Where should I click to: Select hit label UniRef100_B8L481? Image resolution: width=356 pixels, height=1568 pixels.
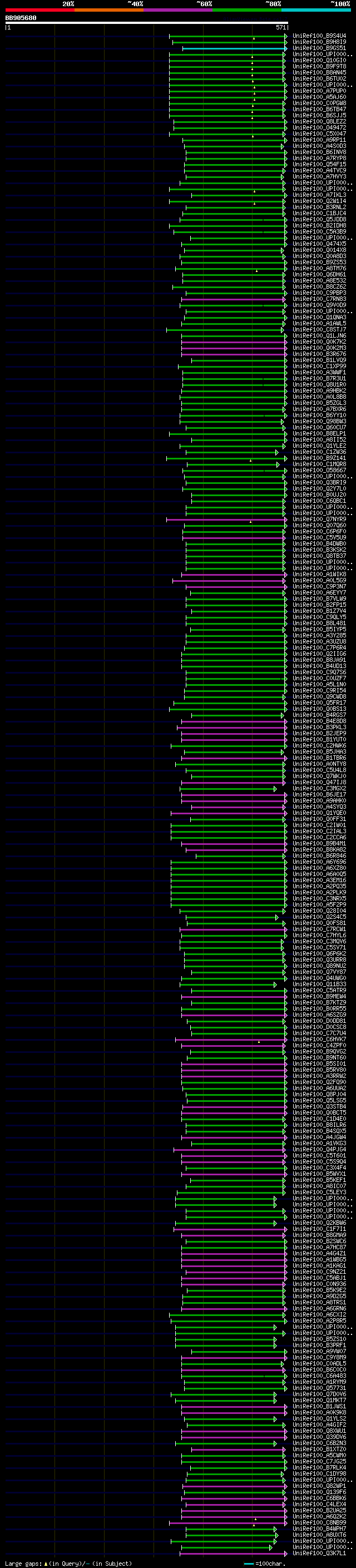coord(319,624)
